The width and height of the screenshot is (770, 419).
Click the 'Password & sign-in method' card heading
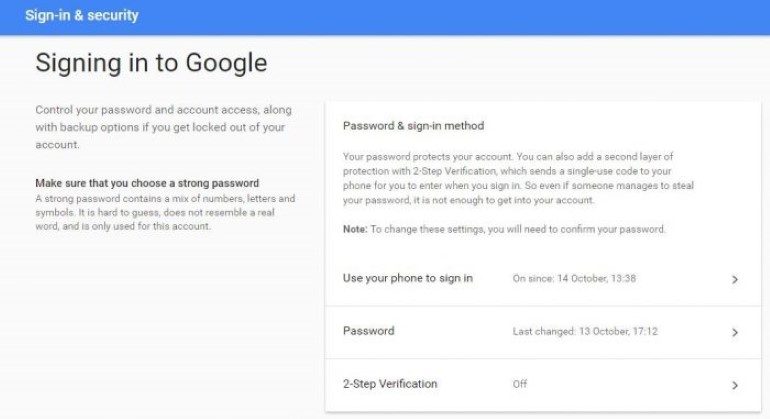click(413, 126)
